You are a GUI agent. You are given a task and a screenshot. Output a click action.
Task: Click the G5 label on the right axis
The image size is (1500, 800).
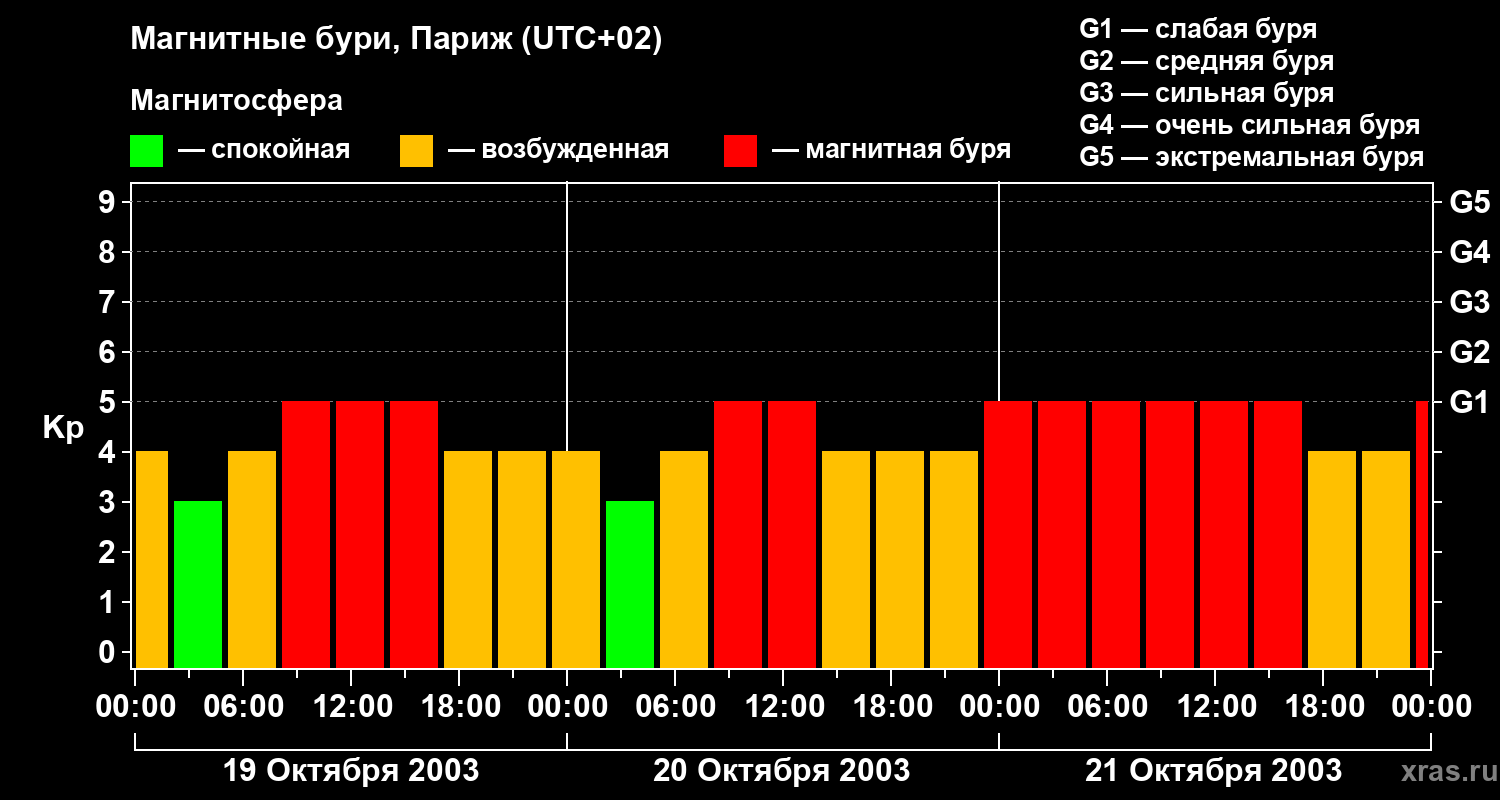(x=1469, y=202)
